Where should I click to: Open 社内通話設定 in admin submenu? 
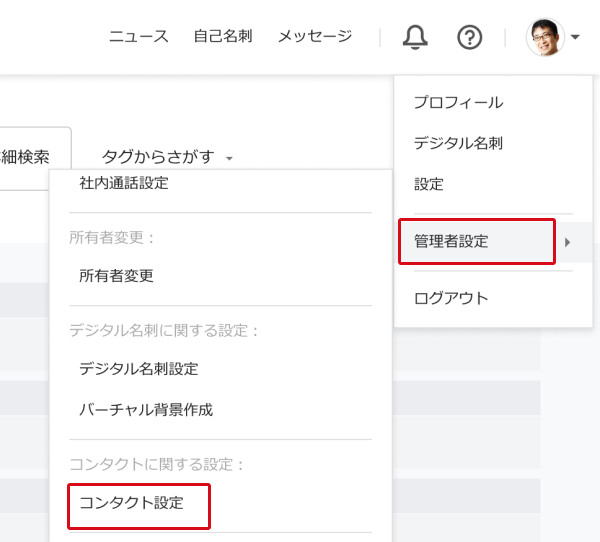tap(124, 183)
